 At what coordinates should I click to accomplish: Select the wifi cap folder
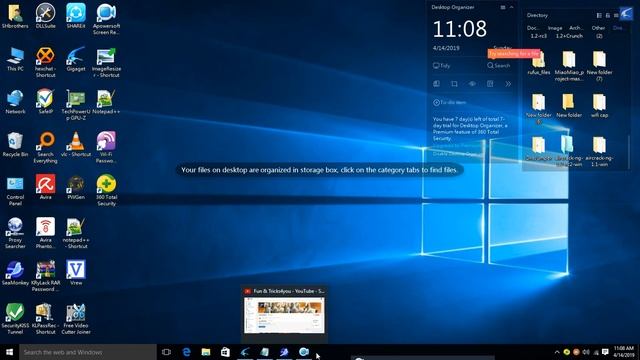(x=599, y=105)
